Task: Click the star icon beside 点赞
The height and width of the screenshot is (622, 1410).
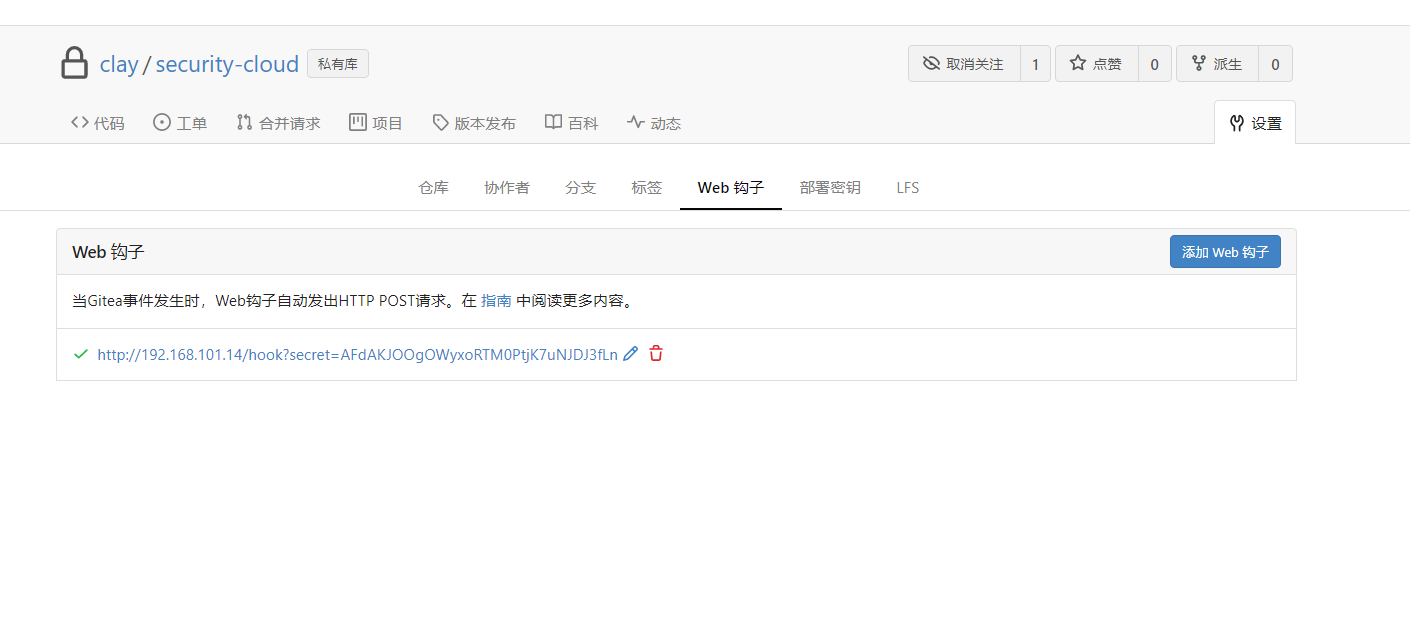Action: [x=1079, y=63]
